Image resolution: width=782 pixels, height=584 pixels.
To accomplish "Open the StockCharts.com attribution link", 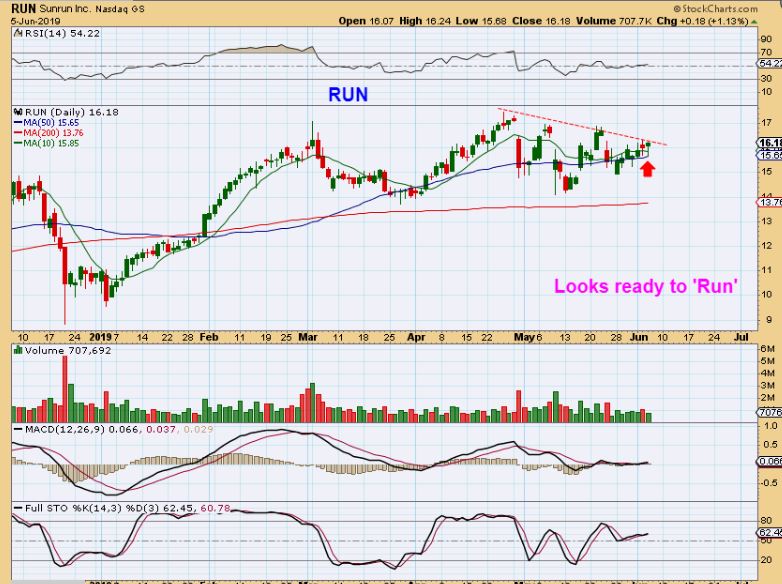I will [715, 8].
